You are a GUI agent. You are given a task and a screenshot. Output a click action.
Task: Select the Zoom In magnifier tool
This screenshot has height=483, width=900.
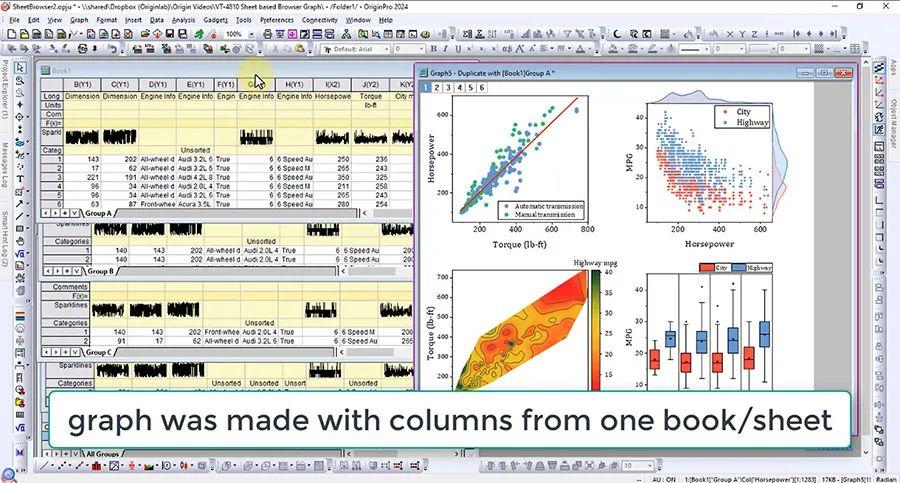(x=20, y=81)
